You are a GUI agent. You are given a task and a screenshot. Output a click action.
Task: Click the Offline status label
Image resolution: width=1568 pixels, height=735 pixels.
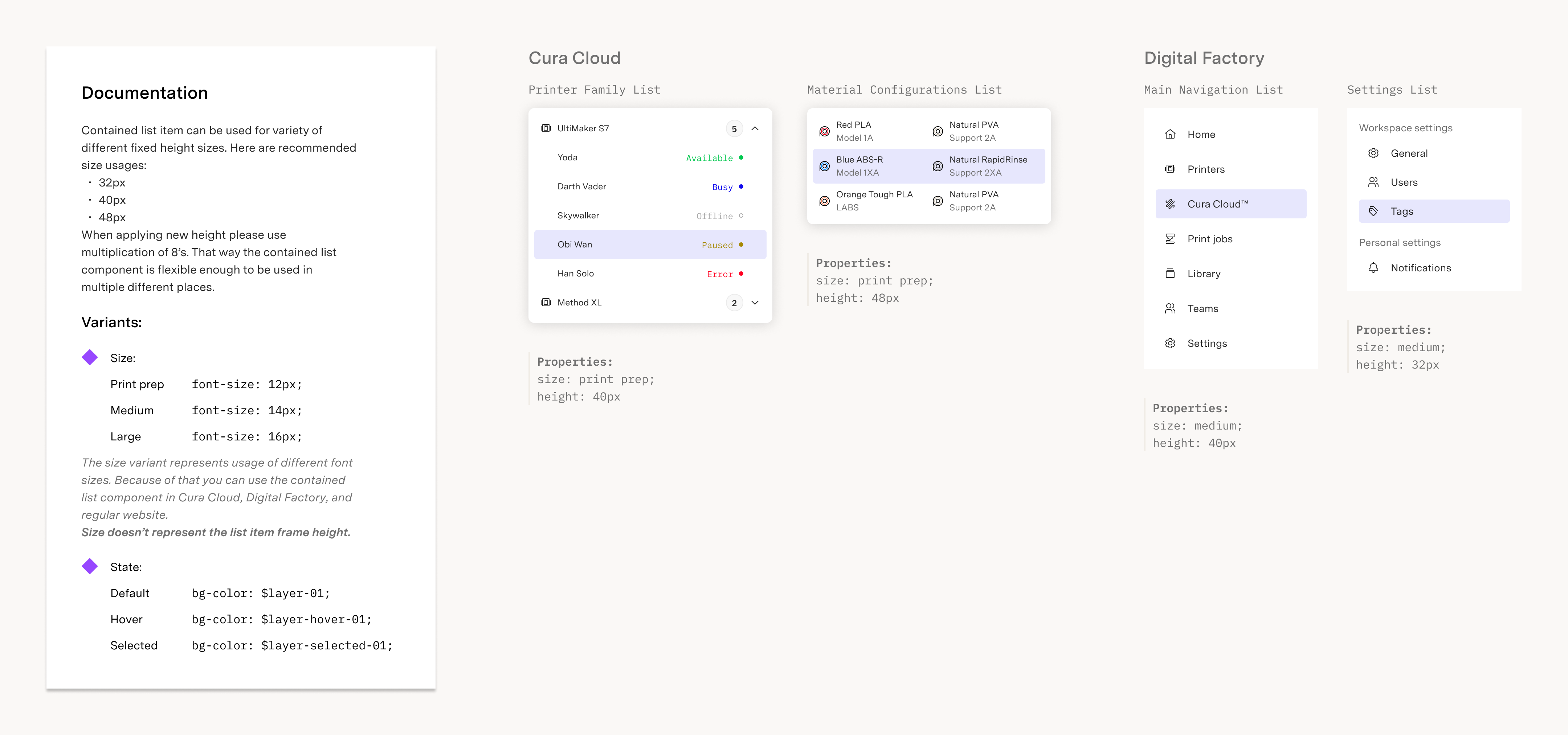click(x=715, y=216)
